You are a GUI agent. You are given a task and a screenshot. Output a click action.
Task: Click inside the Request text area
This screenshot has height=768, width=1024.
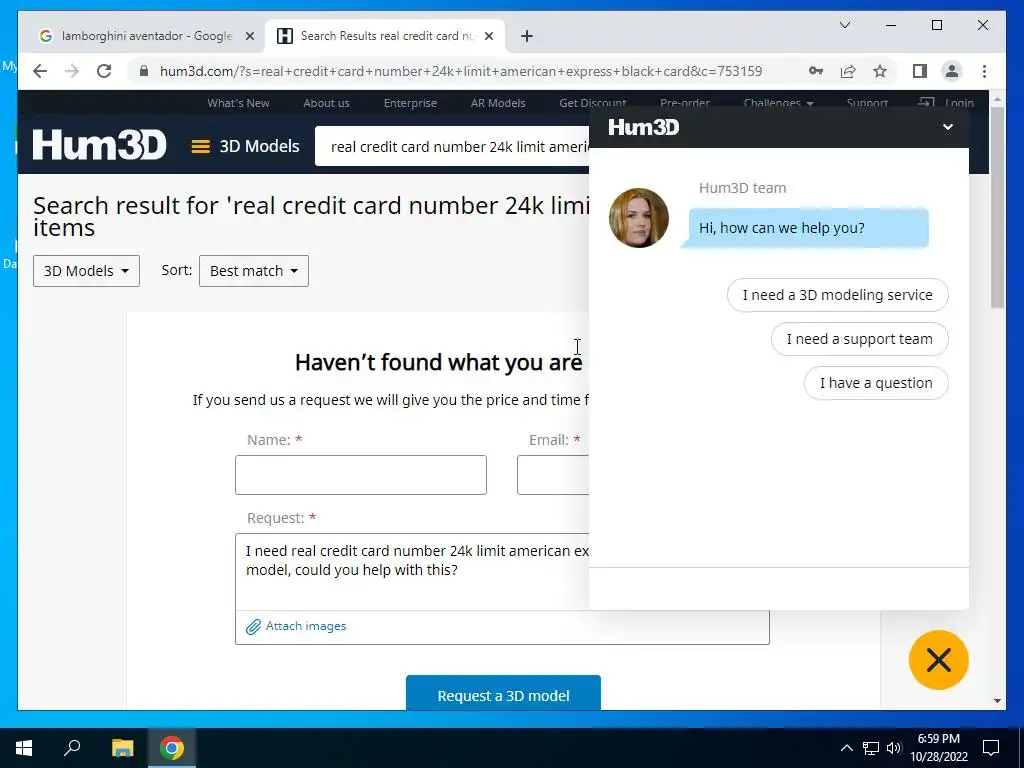[412, 572]
